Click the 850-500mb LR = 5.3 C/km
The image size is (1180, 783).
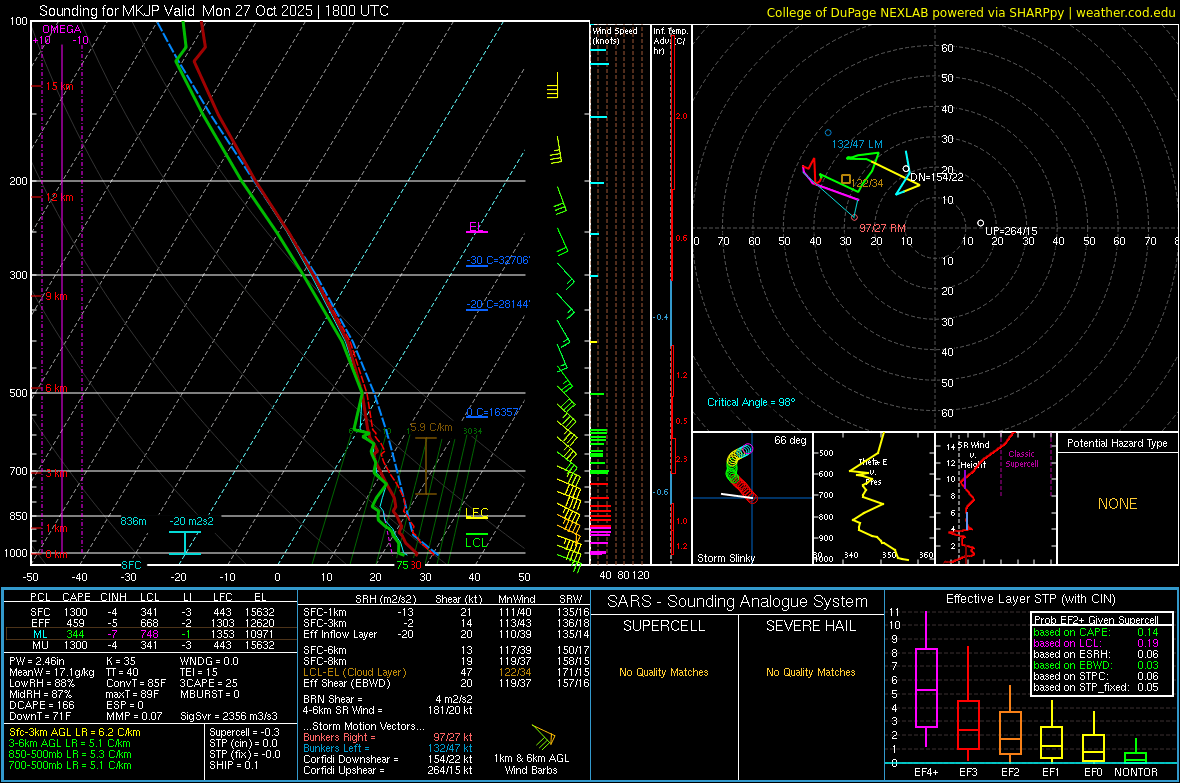[x=70, y=754]
